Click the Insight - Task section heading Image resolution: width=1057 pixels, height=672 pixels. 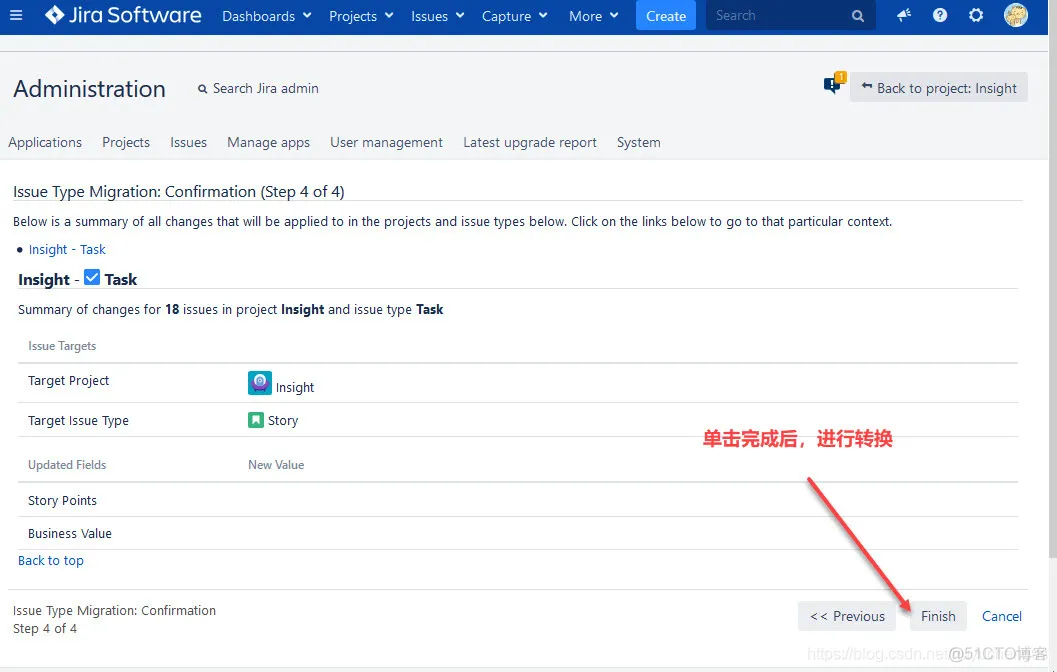[78, 279]
